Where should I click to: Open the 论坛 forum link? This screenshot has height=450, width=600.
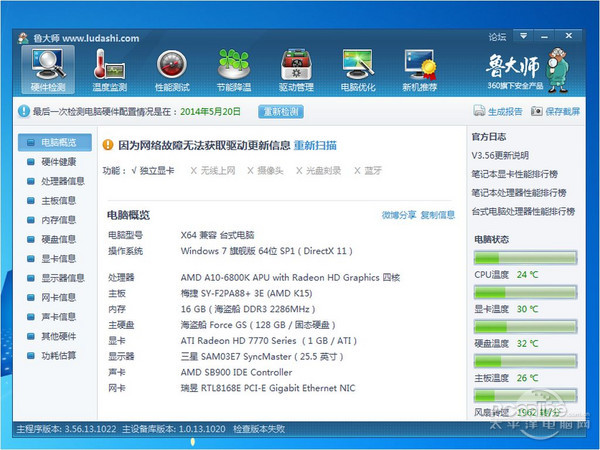pyautogui.click(x=497, y=37)
